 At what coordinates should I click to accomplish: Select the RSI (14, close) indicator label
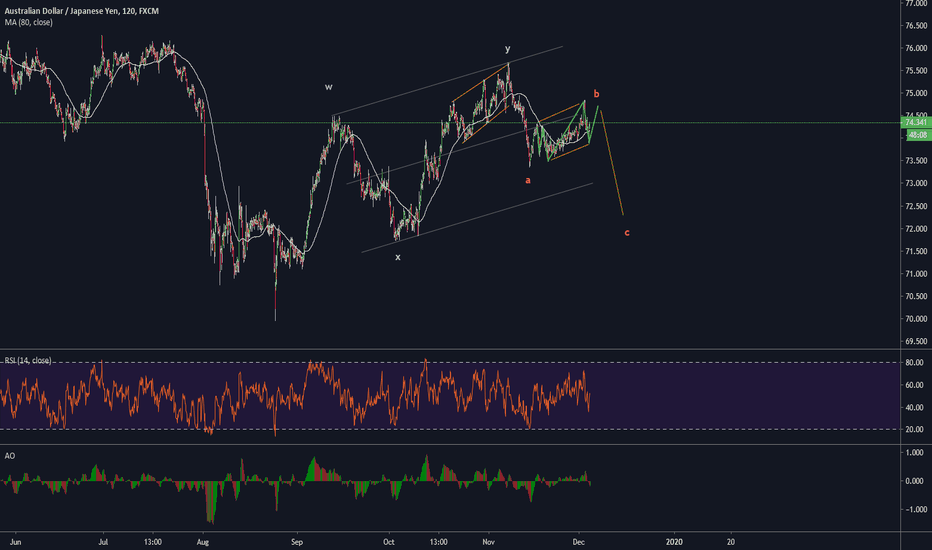(x=27, y=361)
